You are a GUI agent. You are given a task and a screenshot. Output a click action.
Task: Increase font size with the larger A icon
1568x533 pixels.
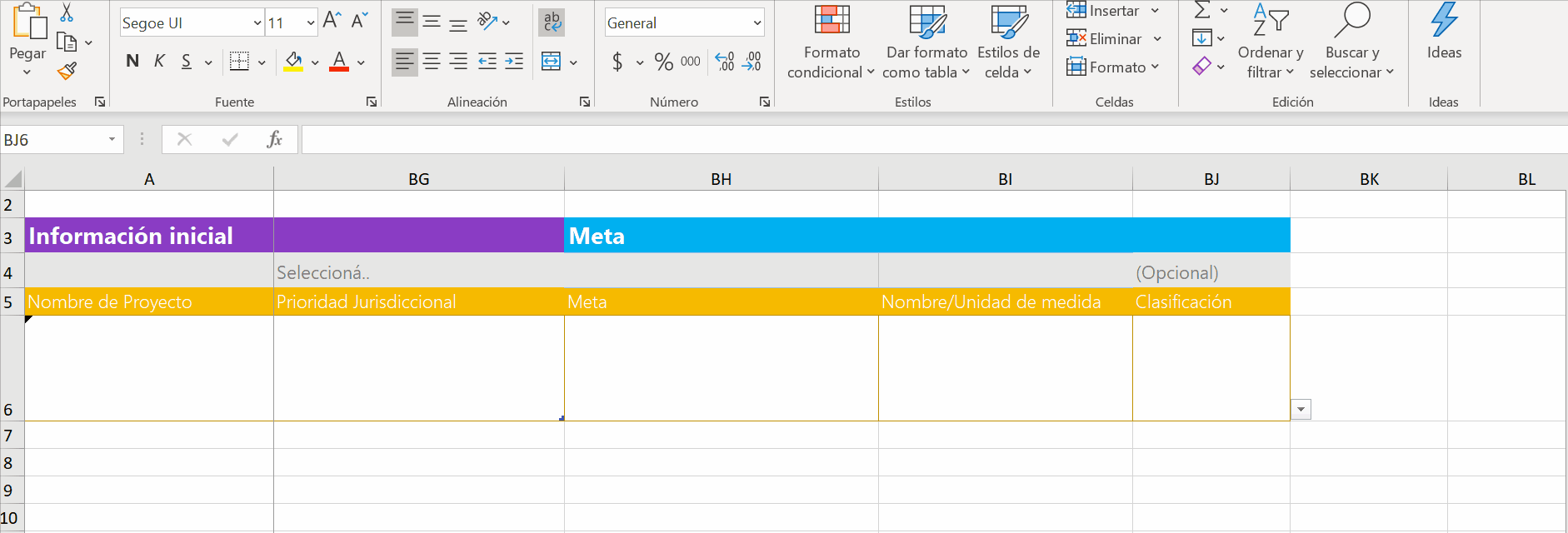tap(332, 21)
